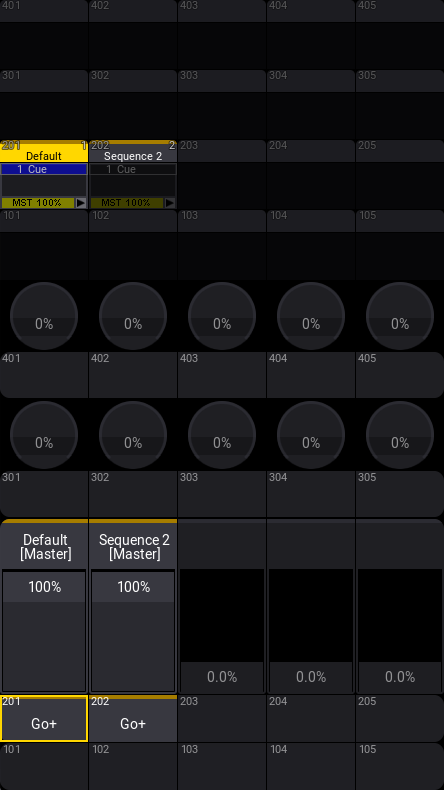Click the MST 100% bar on Sequence 2

click(126, 203)
